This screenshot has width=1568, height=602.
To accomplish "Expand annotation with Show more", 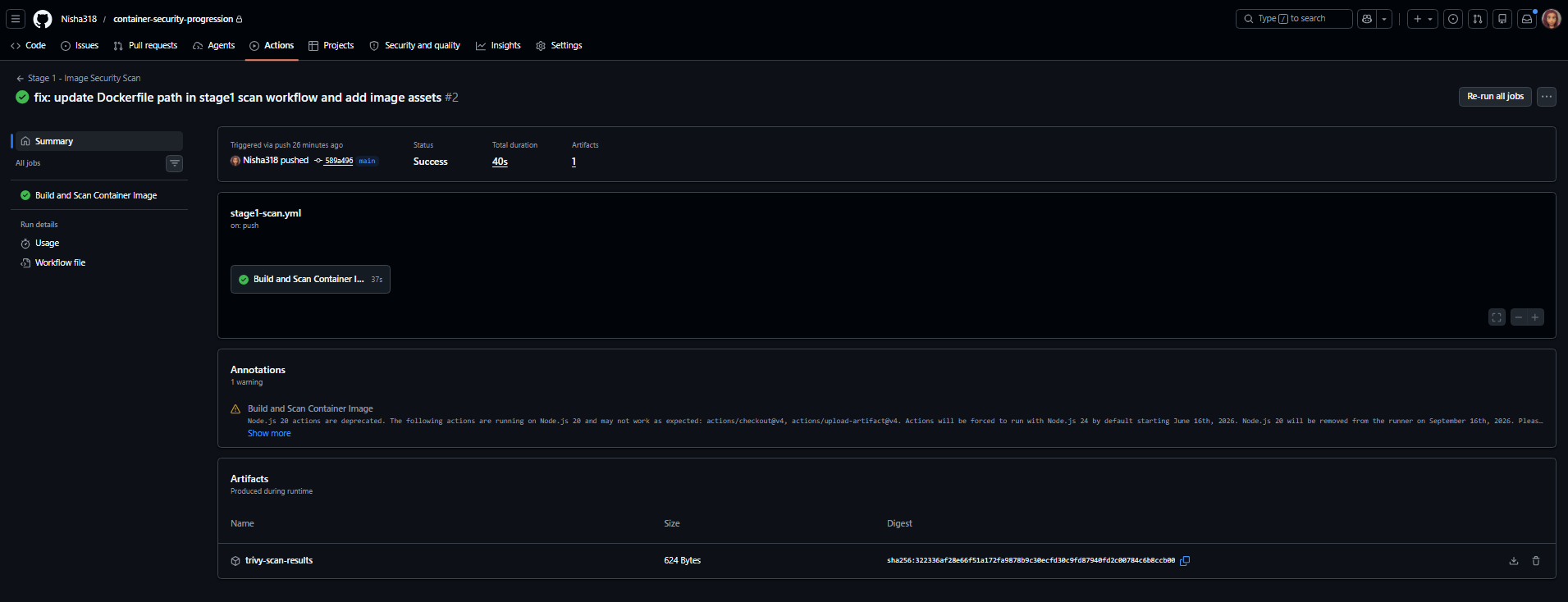I will click(x=269, y=434).
